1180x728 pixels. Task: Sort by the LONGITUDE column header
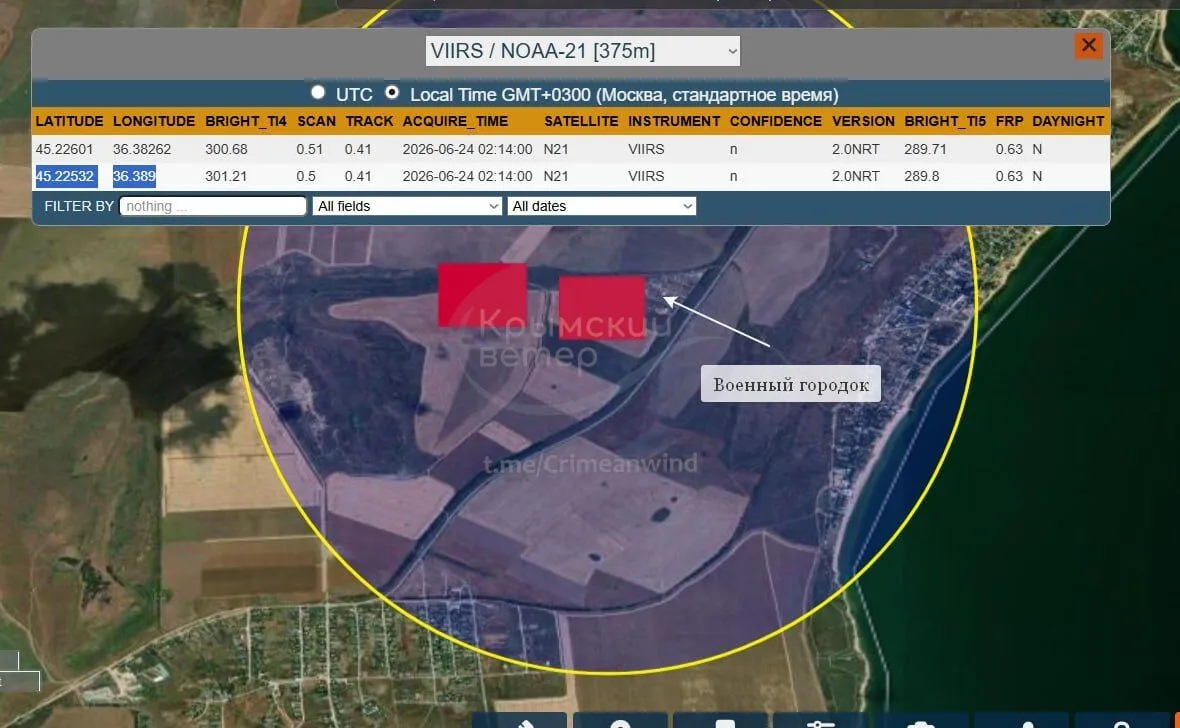pyautogui.click(x=154, y=121)
